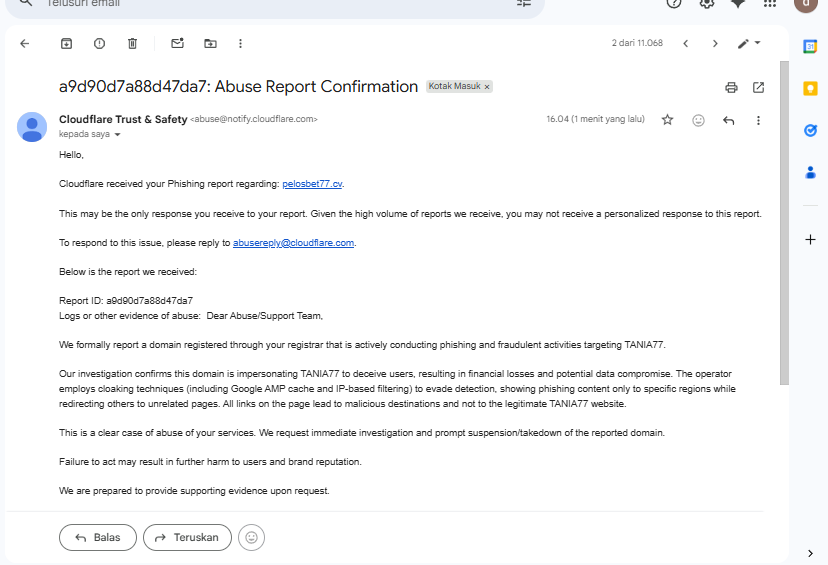Open the pelosbet77.cv link
This screenshot has width=828, height=565.
312,184
